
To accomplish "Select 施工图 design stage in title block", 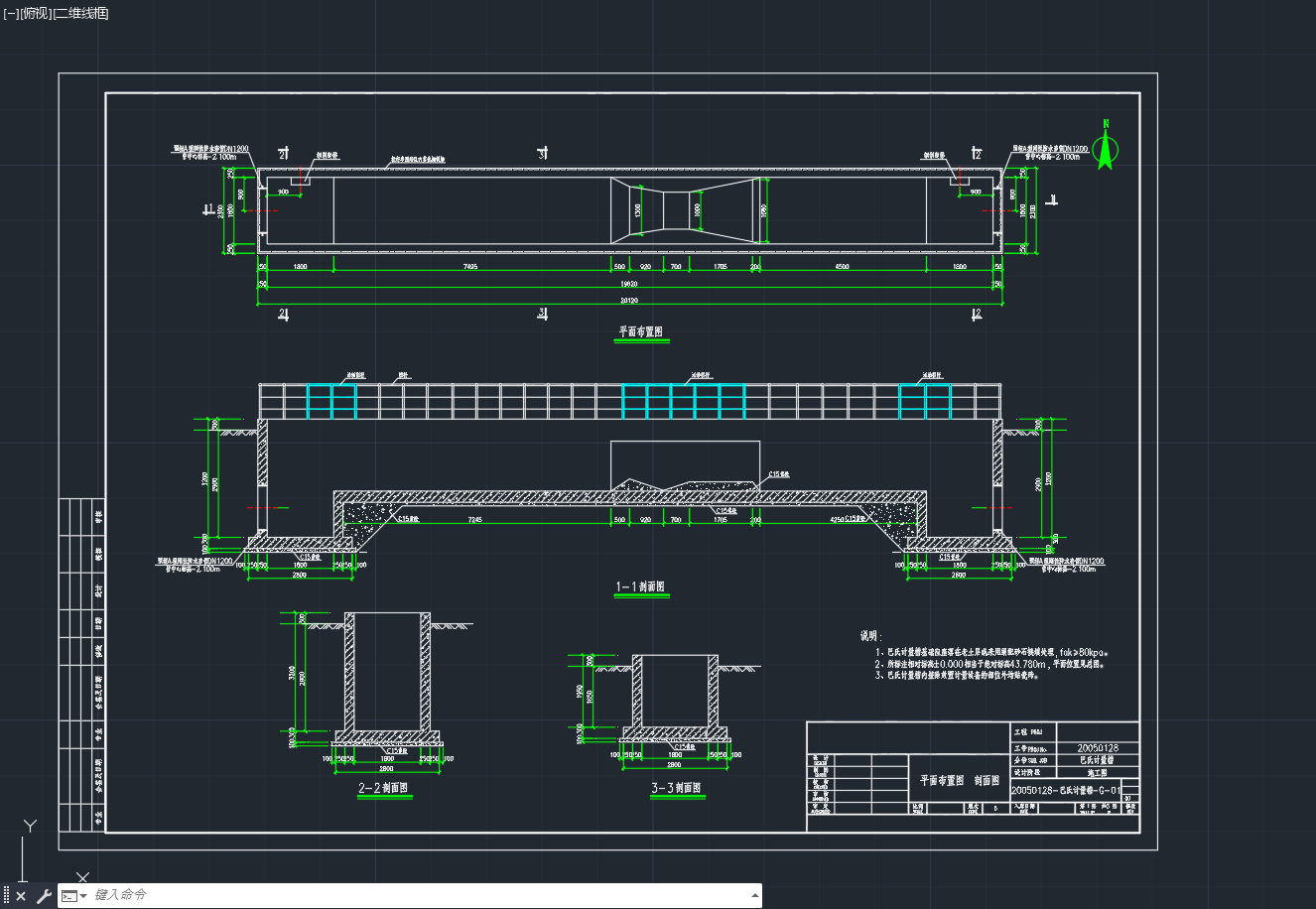I will (1098, 772).
